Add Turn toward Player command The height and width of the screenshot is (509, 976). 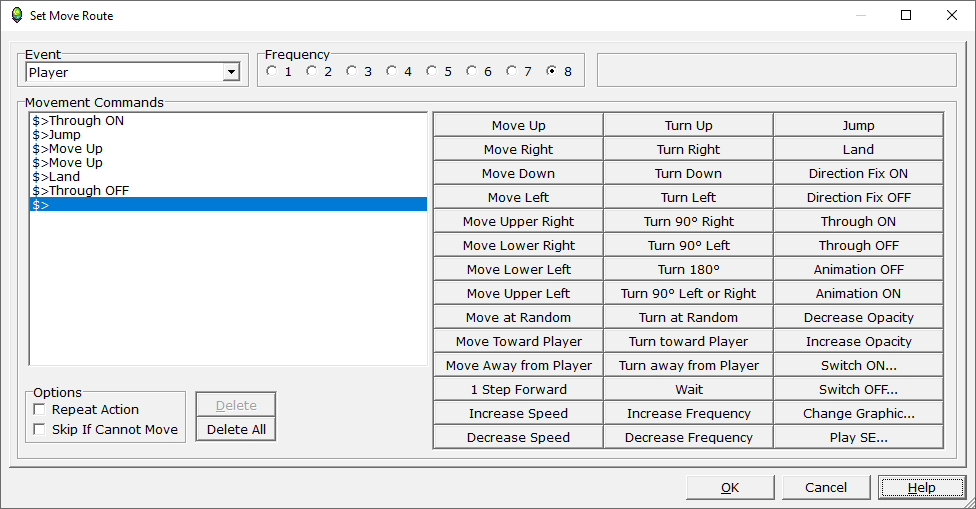(688, 341)
